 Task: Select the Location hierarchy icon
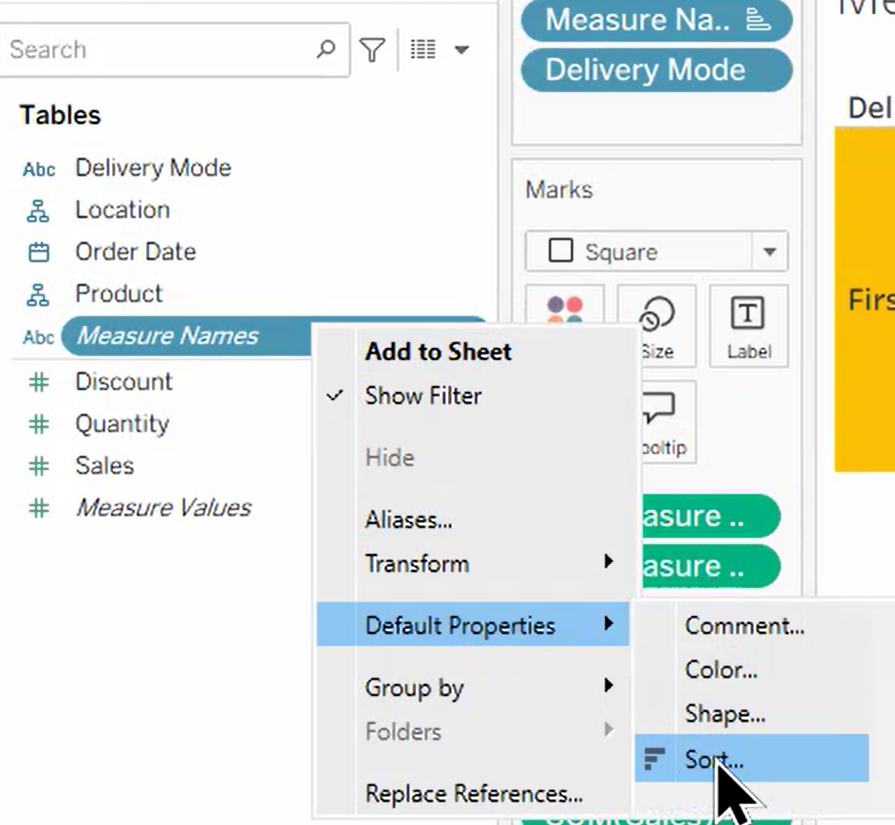38,211
